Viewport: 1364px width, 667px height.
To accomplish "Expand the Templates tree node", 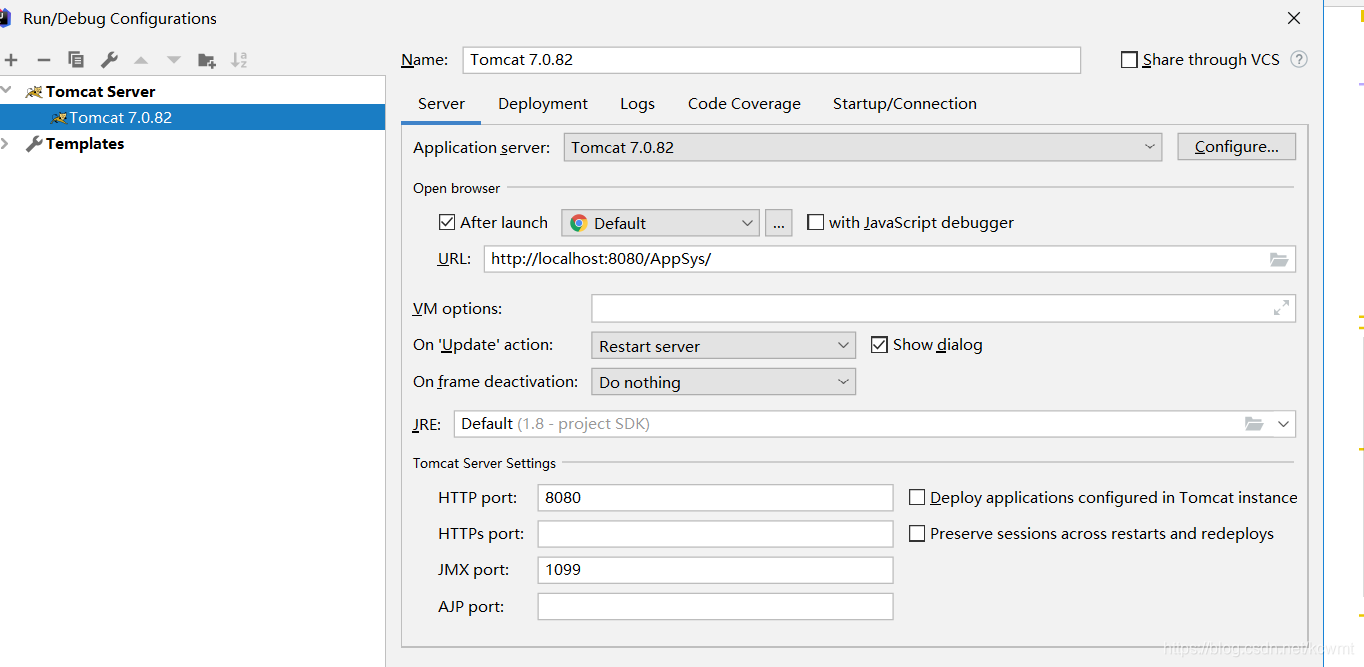I will coord(7,144).
